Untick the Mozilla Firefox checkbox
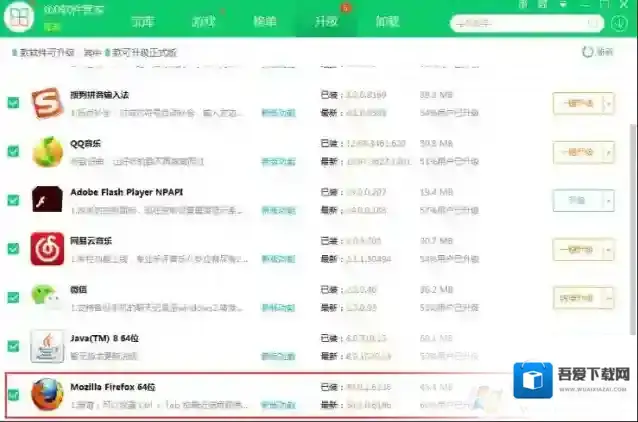The image size is (638, 422). click(x=13, y=395)
